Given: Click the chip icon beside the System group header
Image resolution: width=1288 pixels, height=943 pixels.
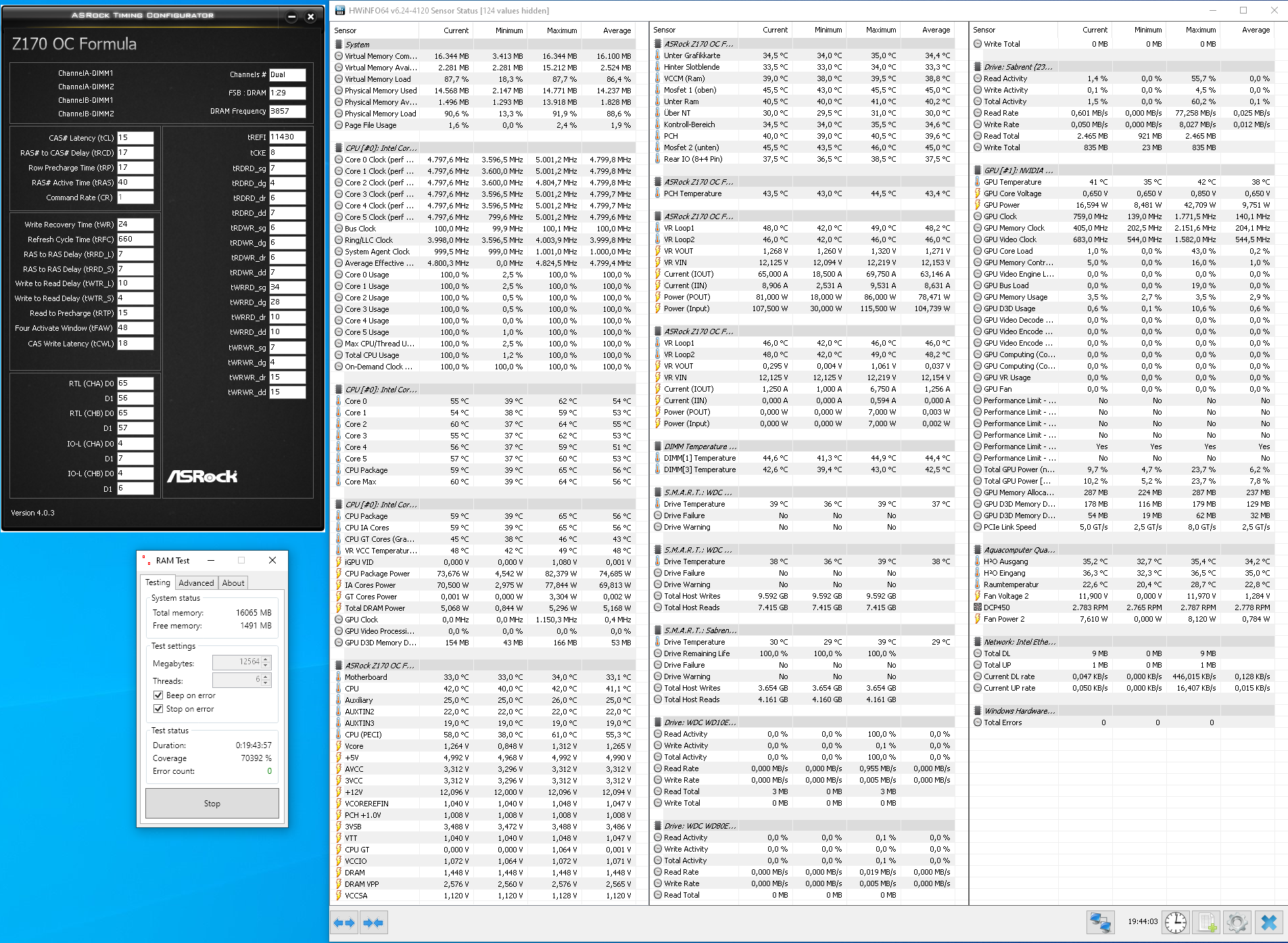Looking at the screenshot, I should [339, 45].
